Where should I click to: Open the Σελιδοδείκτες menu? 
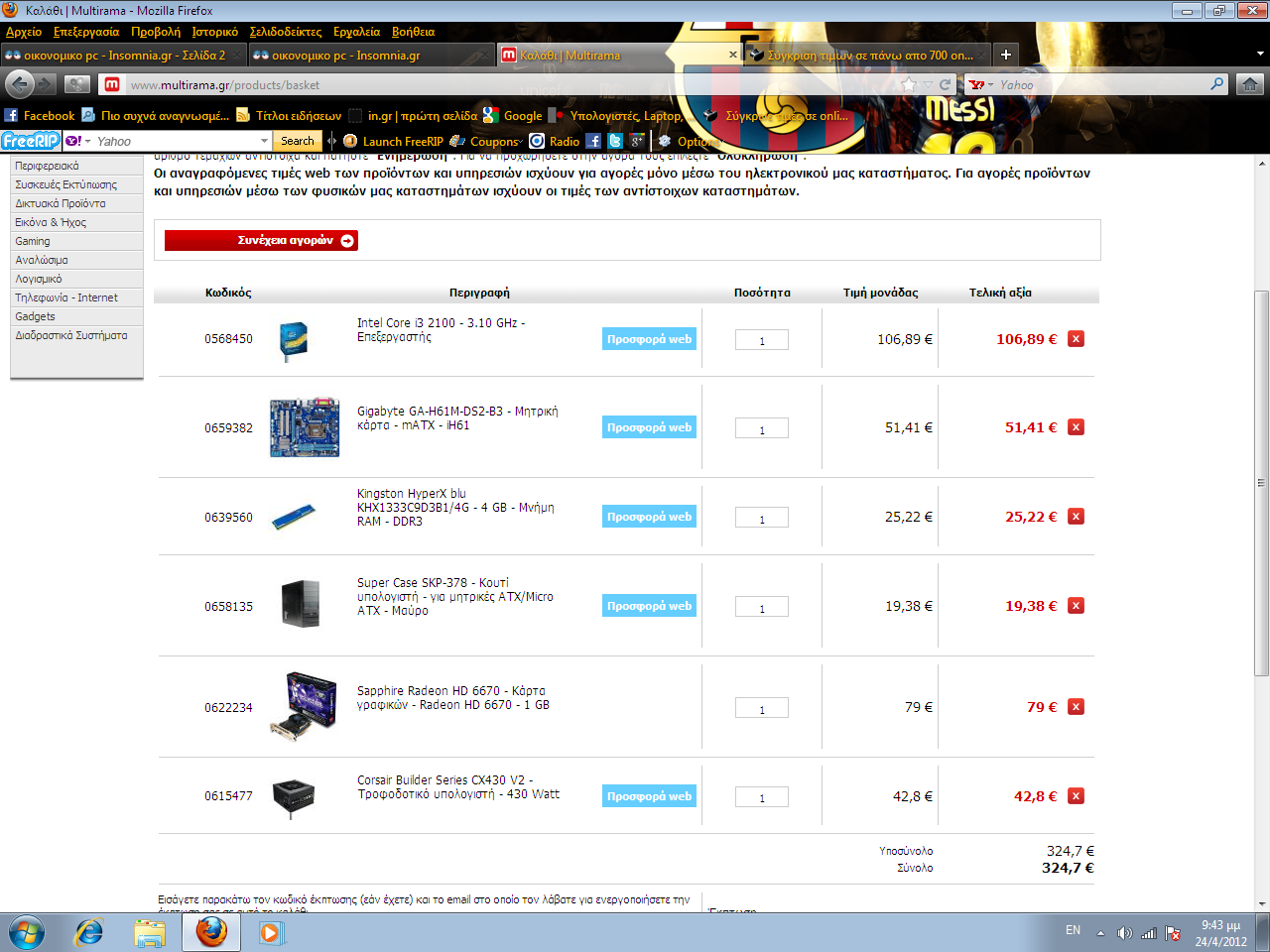coord(286,32)
